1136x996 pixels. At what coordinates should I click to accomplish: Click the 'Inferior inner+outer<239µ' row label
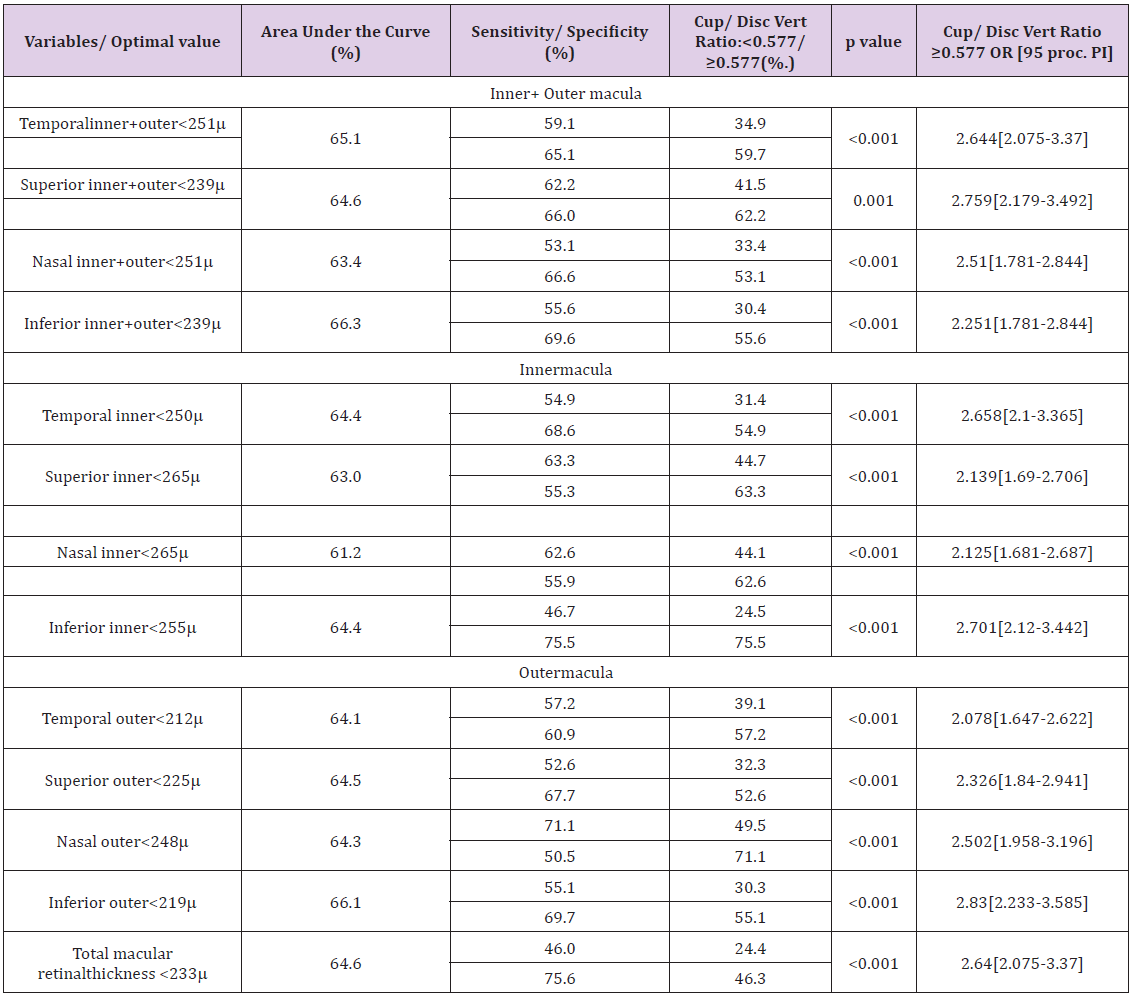122,323
